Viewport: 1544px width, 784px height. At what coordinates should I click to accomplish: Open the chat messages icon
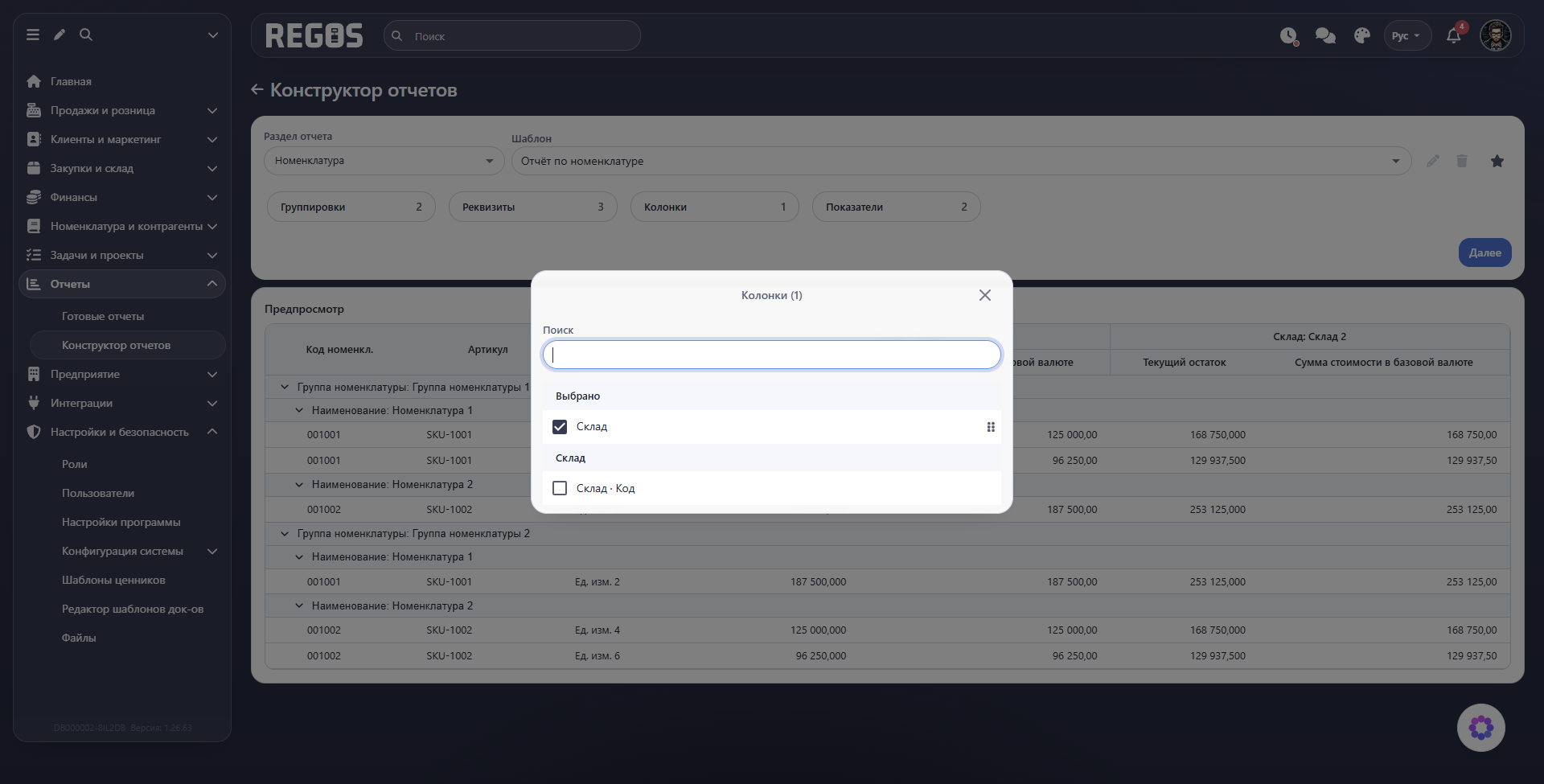(1325, 35)
